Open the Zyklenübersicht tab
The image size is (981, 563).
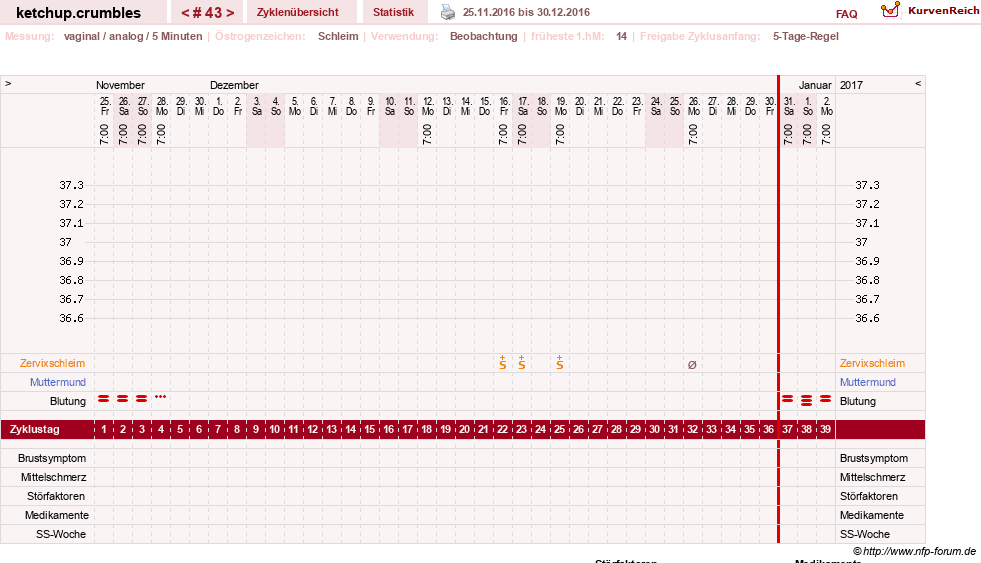click(x=297, y=12)
